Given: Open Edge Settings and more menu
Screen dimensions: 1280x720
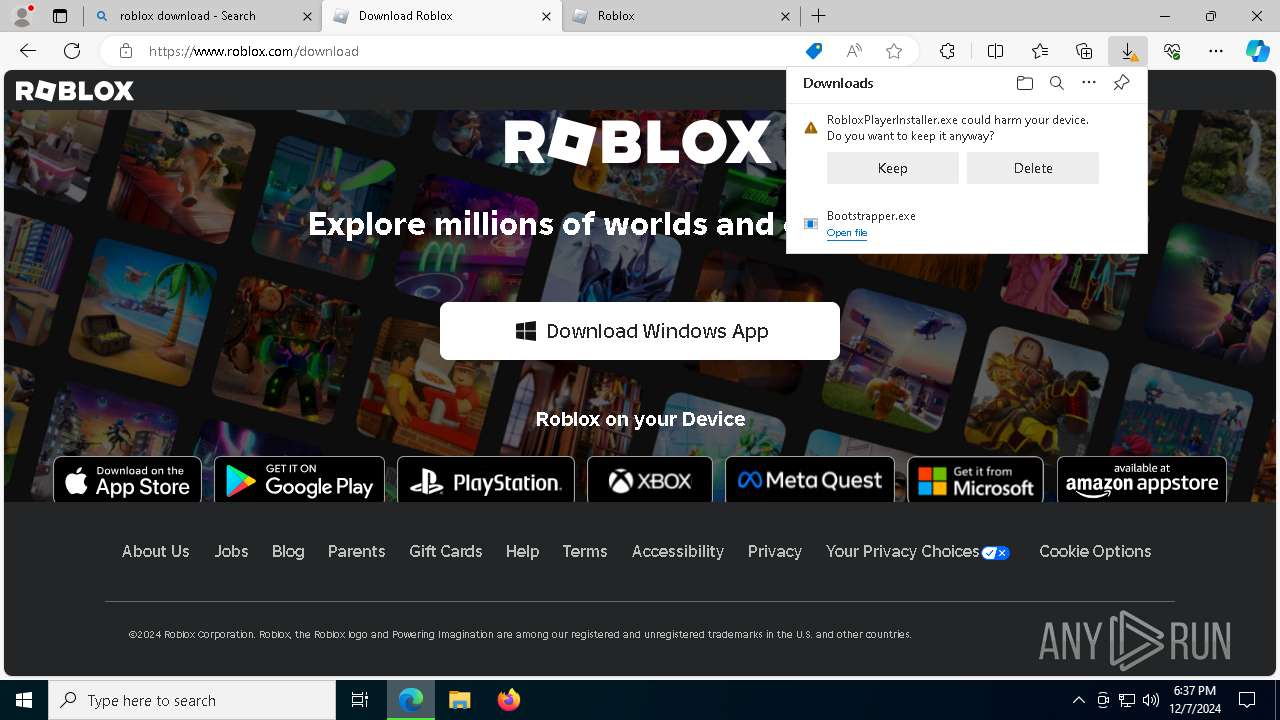Looking at the screenshot, I should pyautogui.click(x=1216, y=51).
